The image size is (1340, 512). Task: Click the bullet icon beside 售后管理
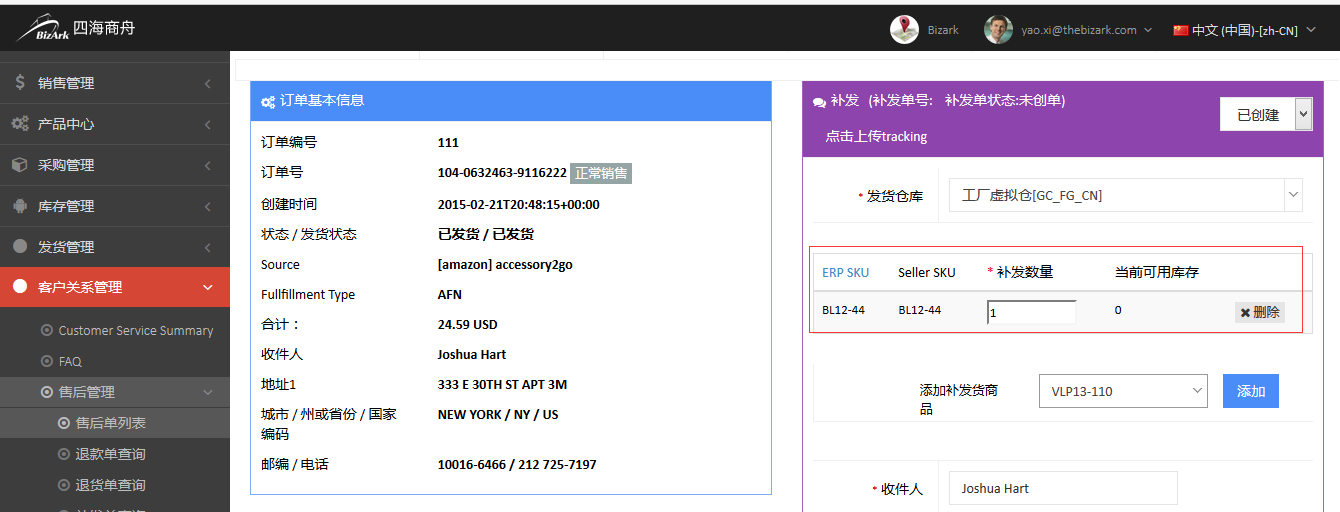(47, 392)
